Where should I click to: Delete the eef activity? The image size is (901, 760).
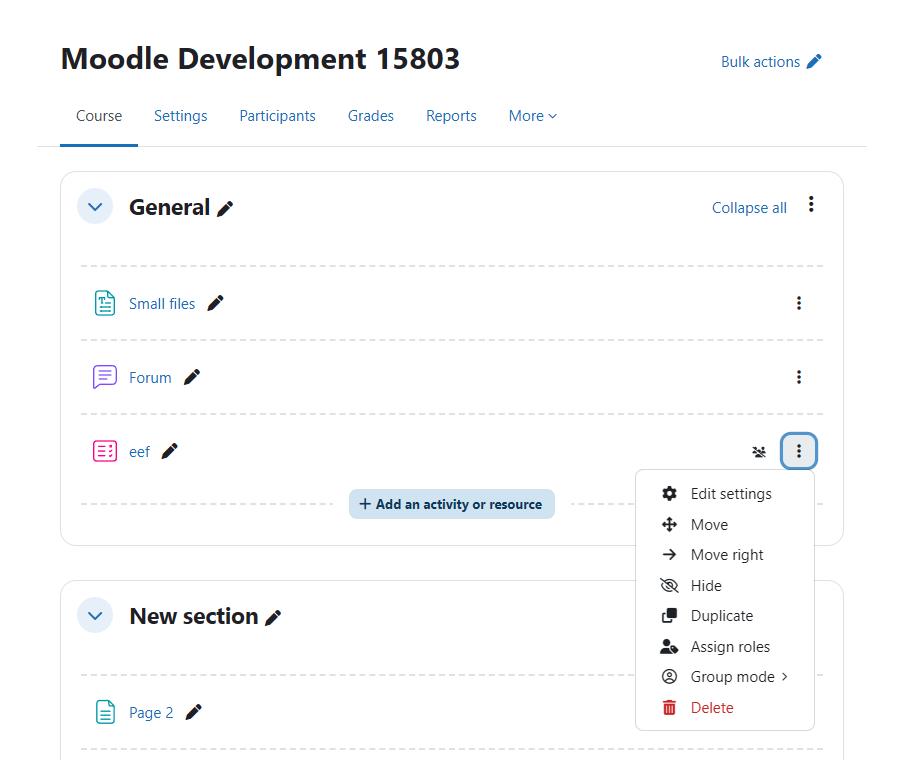pyautogui.click(x=725, y=708)
